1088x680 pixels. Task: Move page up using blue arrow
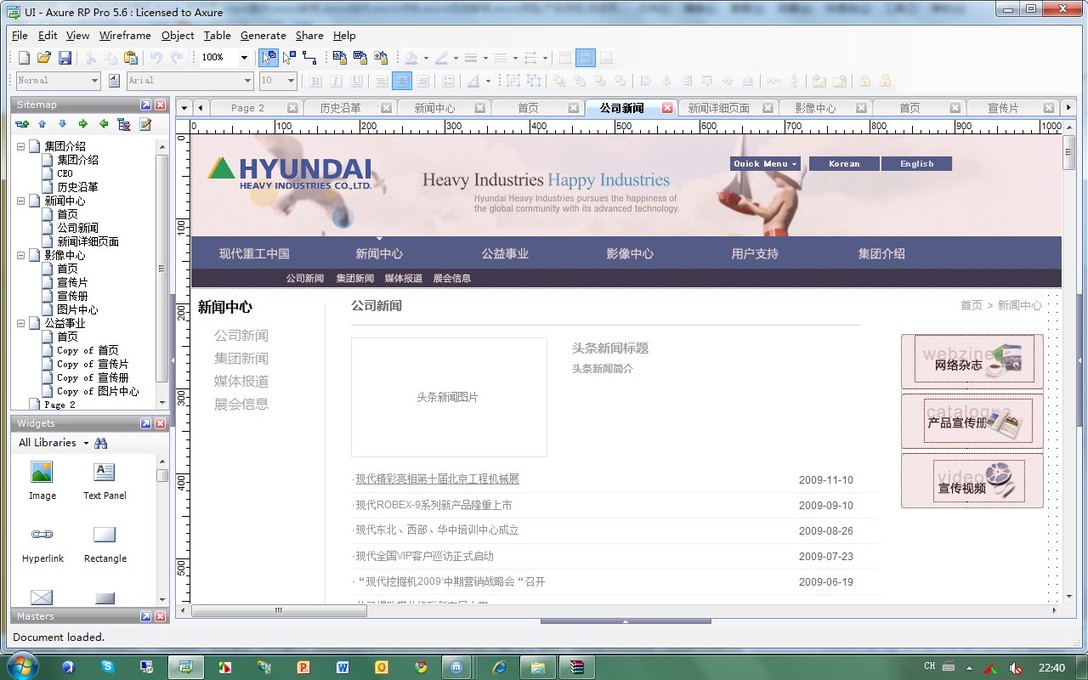tap(42, 124)
